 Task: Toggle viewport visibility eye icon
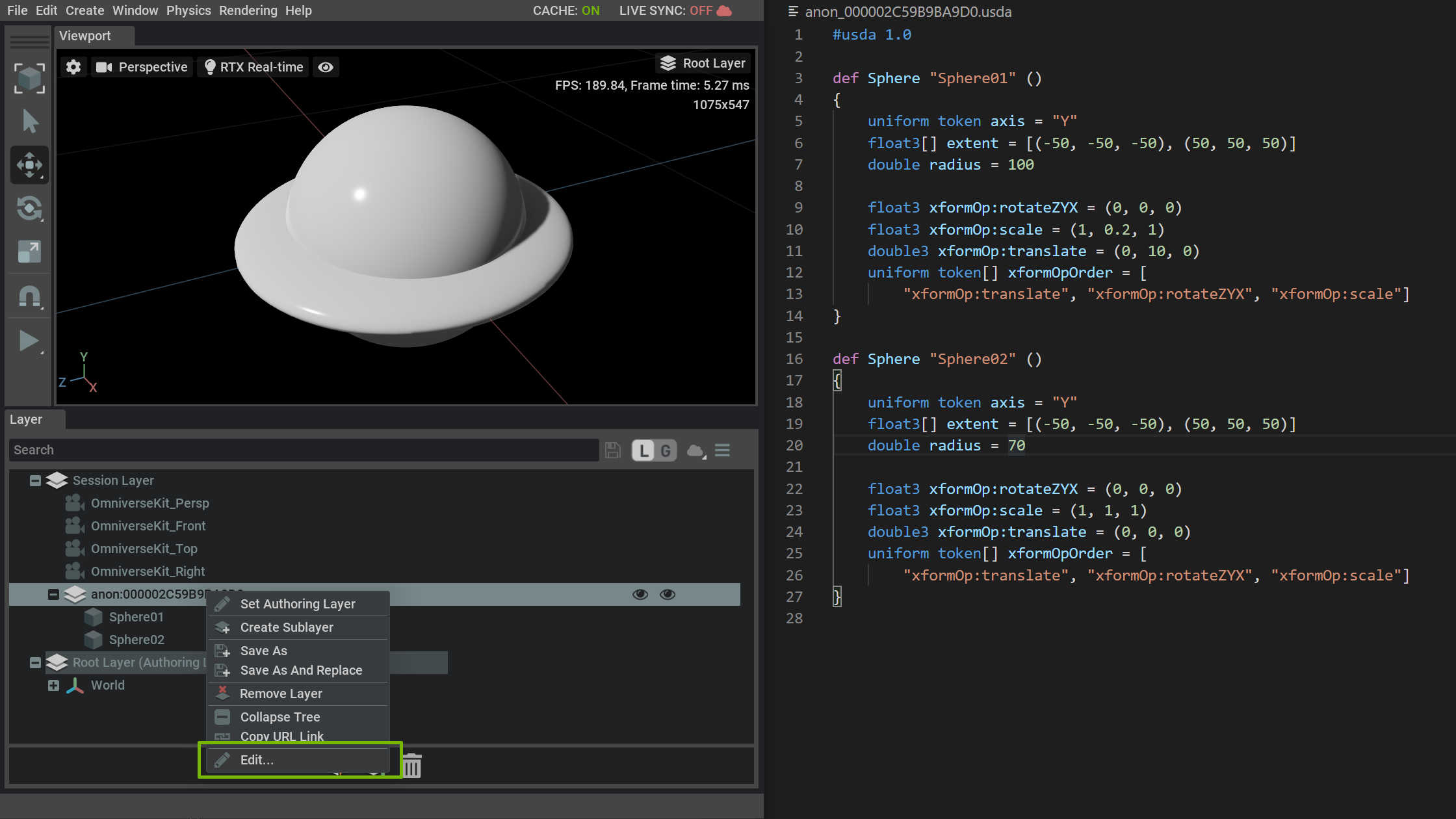[326, 67]
